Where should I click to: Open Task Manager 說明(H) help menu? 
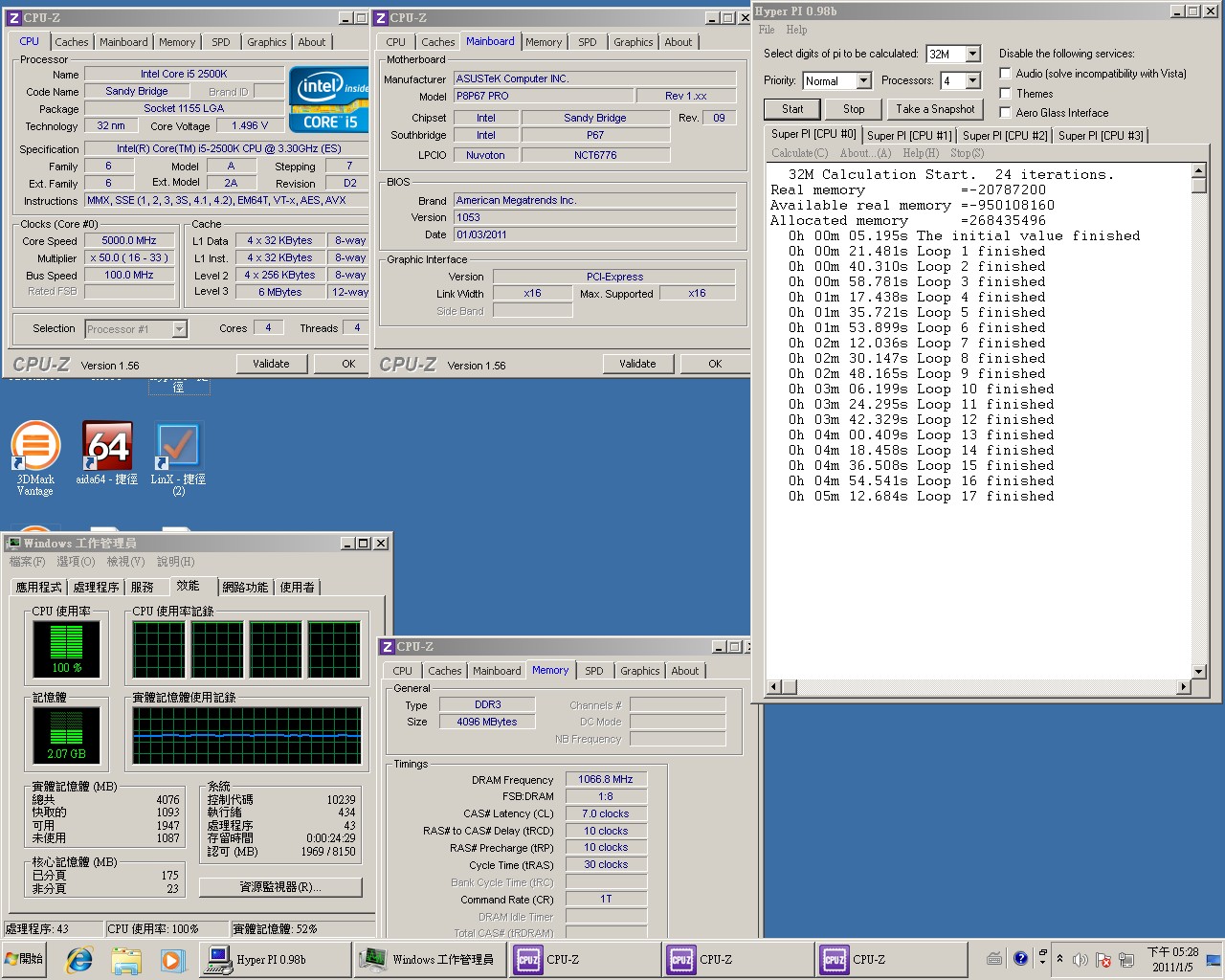[176, 562]
